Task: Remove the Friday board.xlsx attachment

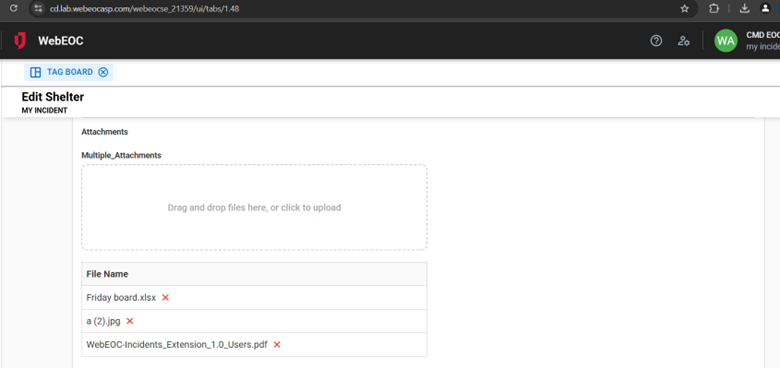Action: click(166, 297)
